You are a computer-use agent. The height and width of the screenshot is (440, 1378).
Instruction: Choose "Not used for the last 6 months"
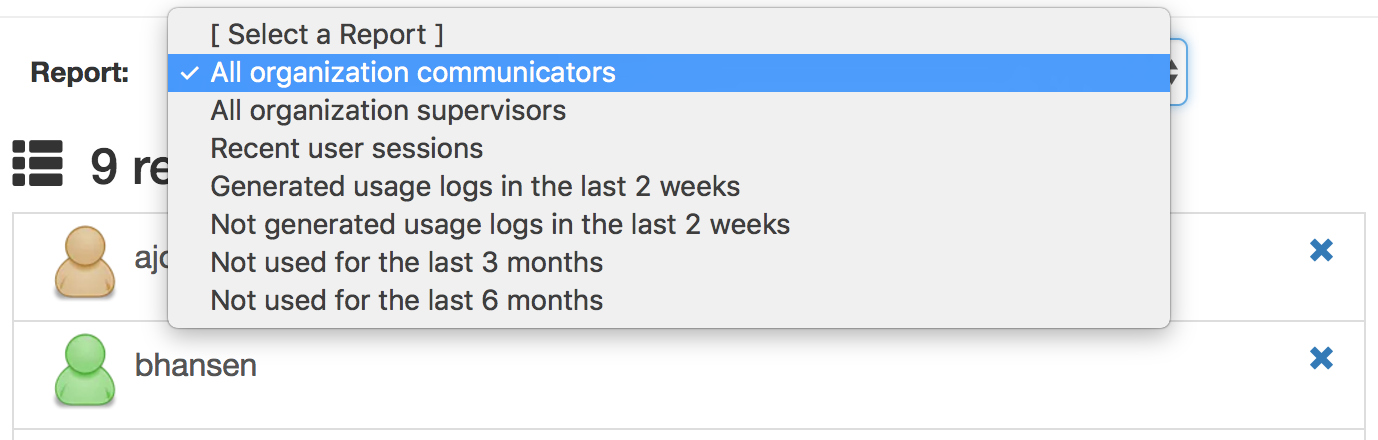coord(406,300)
